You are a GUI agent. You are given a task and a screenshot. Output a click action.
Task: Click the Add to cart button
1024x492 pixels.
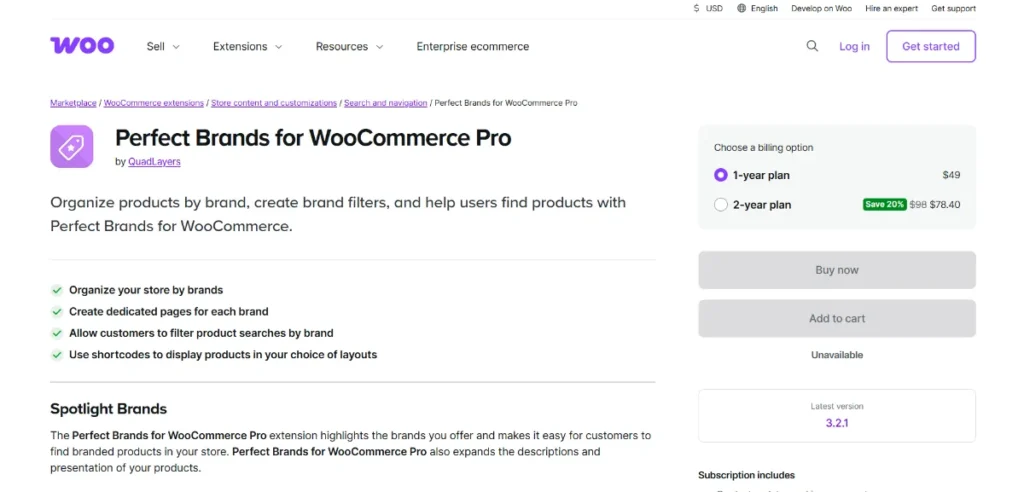pyautogui.click(x=837, y=318)
